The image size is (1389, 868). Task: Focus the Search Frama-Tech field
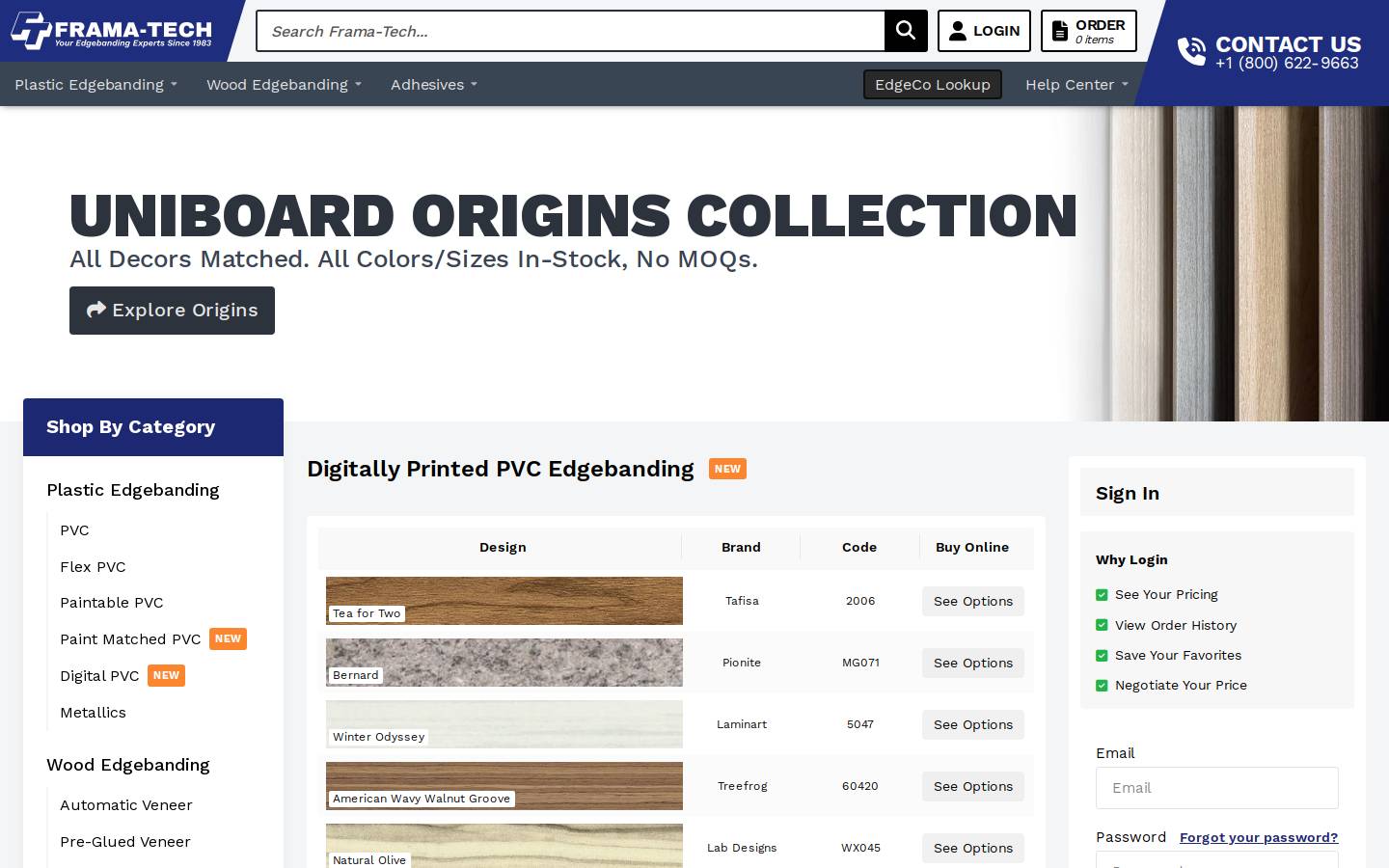coord(570,31)
